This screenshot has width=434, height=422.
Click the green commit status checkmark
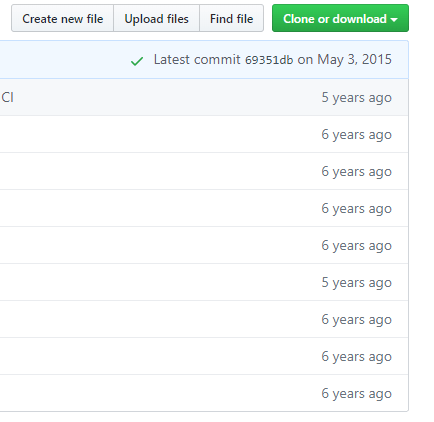point(137,61)
